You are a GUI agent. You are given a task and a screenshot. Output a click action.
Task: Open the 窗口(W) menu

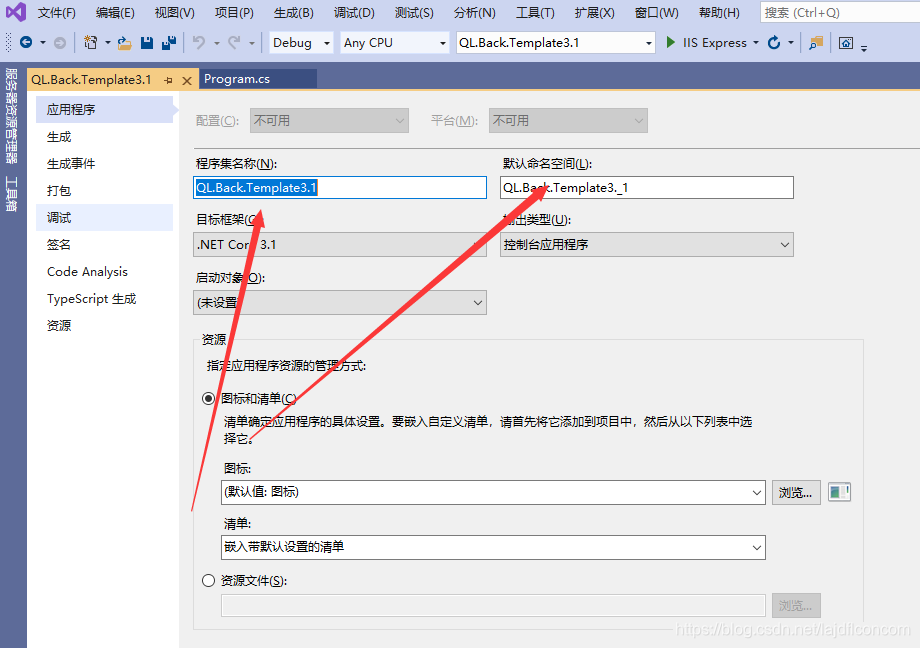point(657,12)
